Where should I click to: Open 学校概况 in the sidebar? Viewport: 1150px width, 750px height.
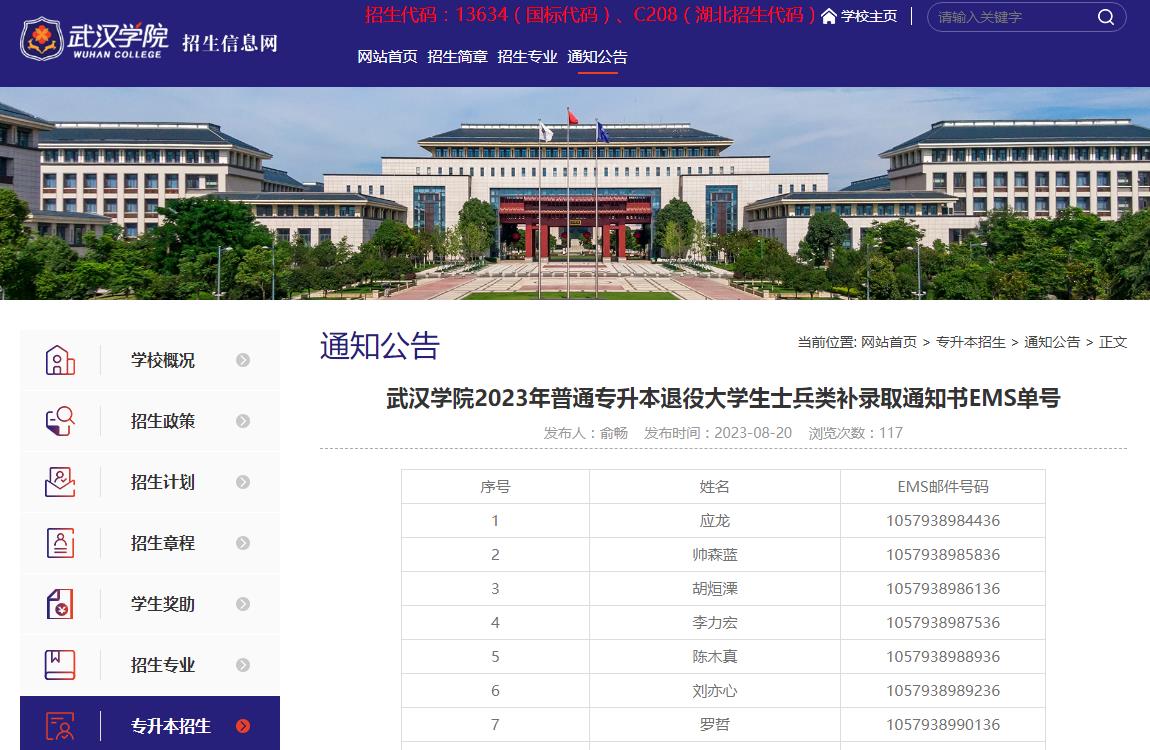click(163, 360)
